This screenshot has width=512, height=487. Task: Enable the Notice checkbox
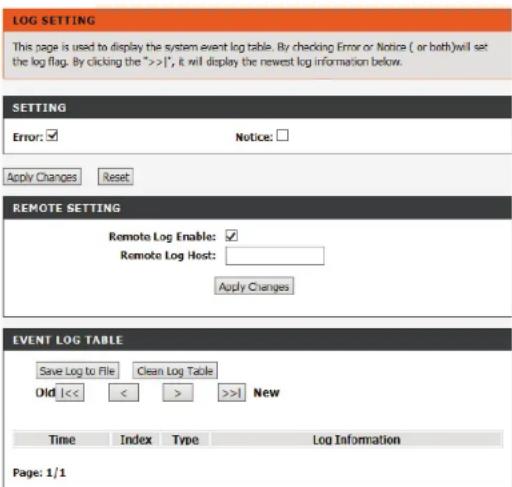tap(282, 135)
